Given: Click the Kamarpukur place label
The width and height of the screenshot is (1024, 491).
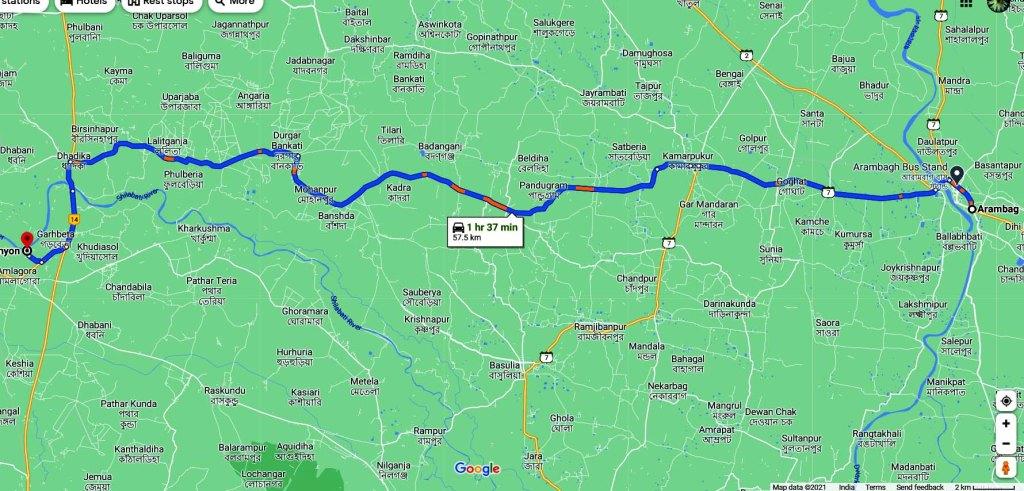Looking at the screenshot, I should tap(687, 157).
